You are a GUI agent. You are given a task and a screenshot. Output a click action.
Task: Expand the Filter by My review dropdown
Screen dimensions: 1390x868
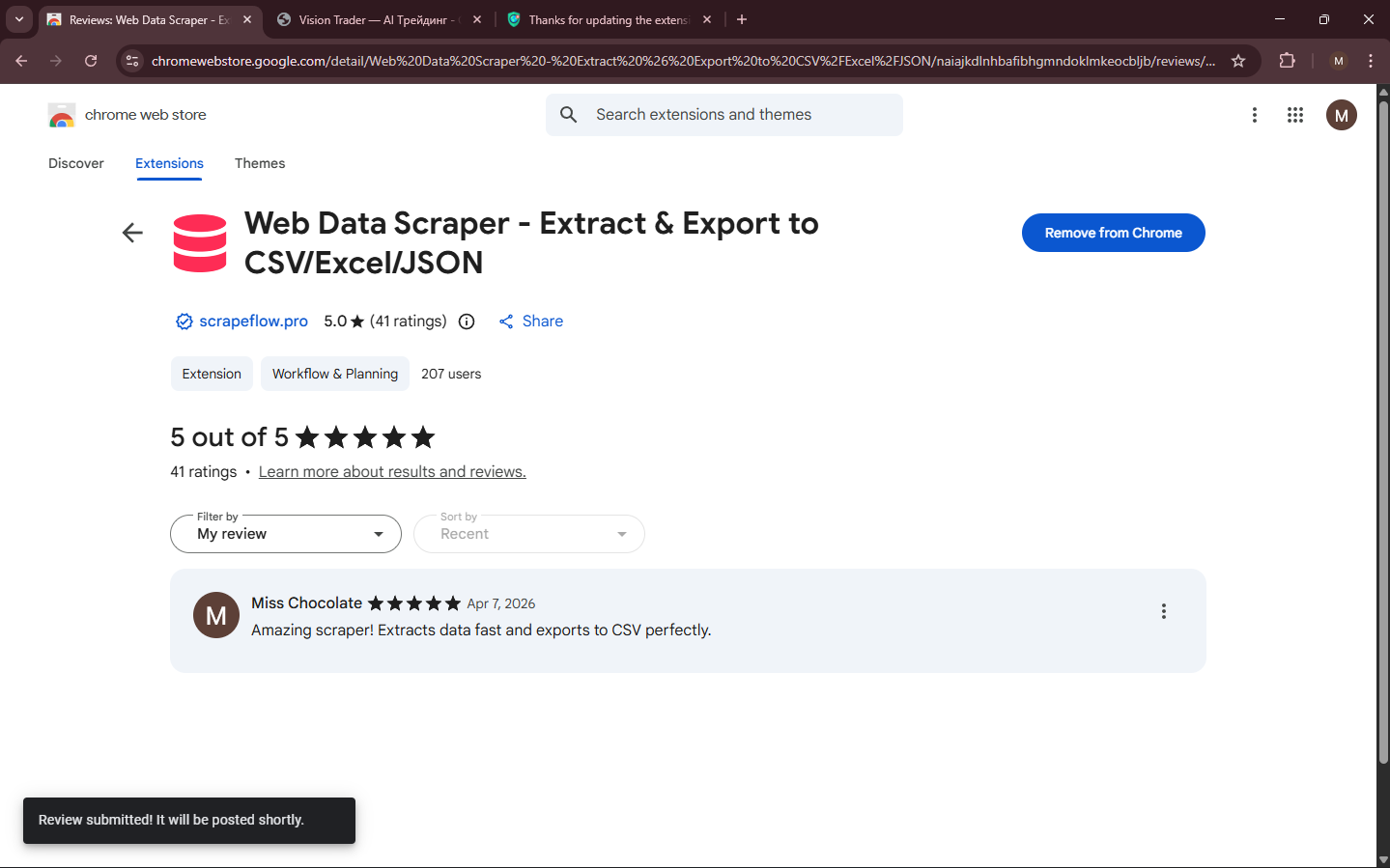[x=286, y=534]
